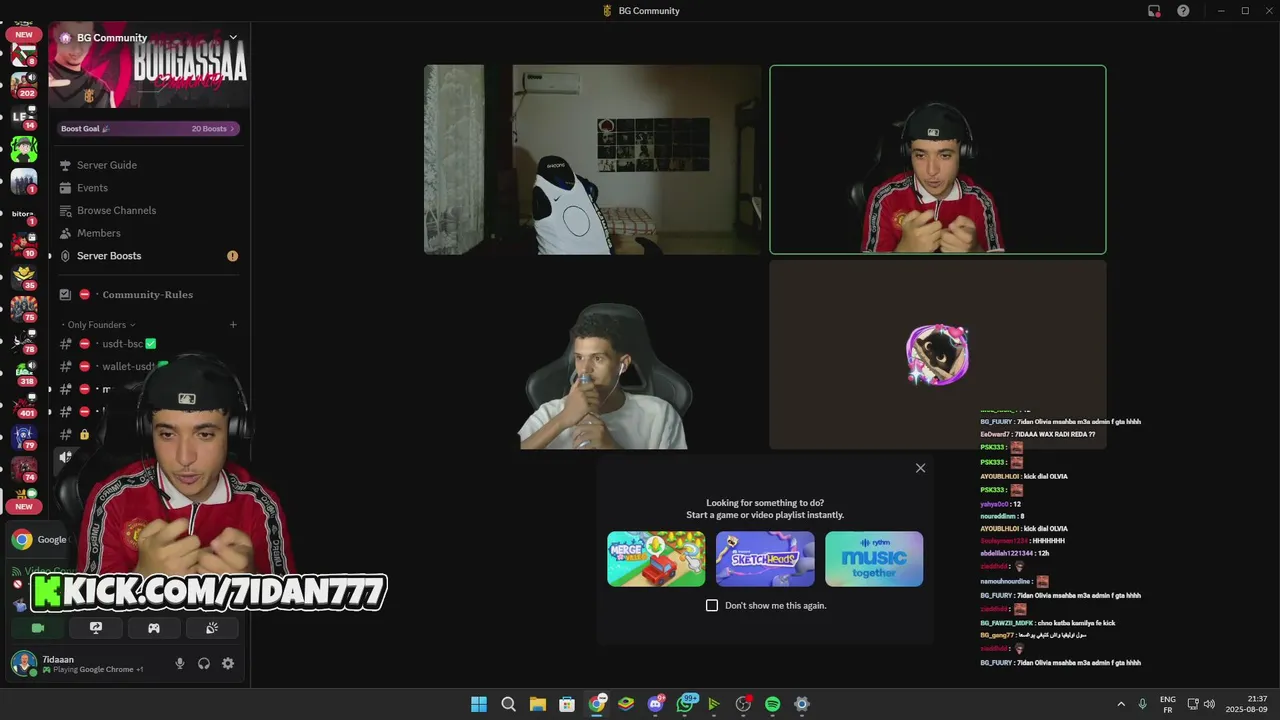Open Browse Channels

pyautogui.click(x=116, y=211)
